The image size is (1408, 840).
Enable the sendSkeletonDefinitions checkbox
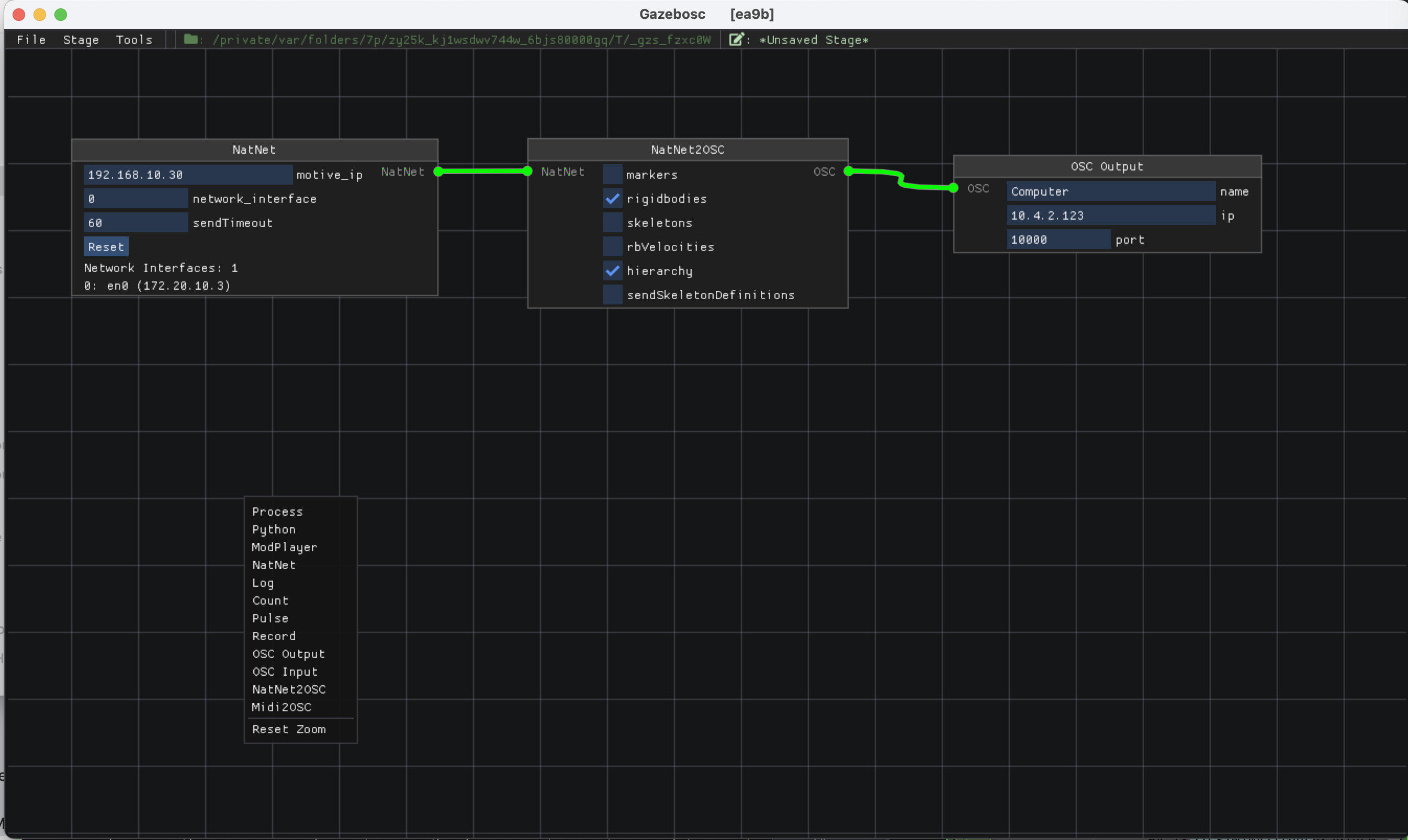pyautogui.click(x=613, y=295)
